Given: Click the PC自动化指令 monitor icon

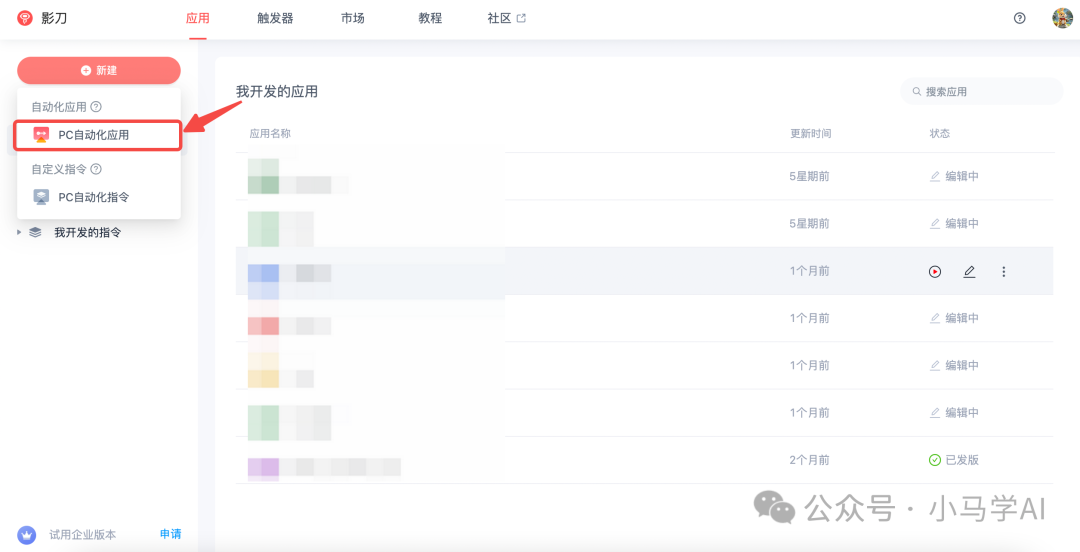Looking at the screenshot, I should [x=41, y=197].
